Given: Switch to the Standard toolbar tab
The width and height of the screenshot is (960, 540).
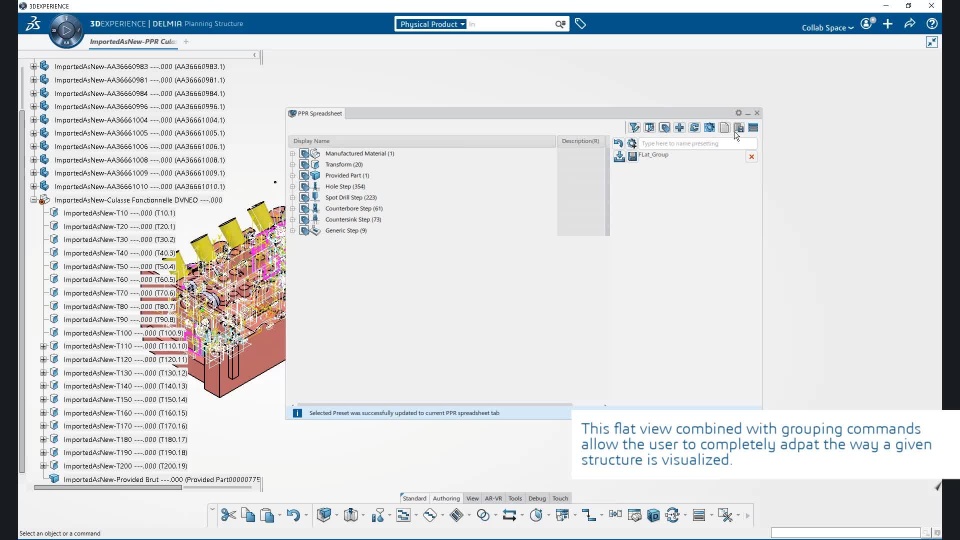Looking at the screenshot, I should click(x=414, y=498).
